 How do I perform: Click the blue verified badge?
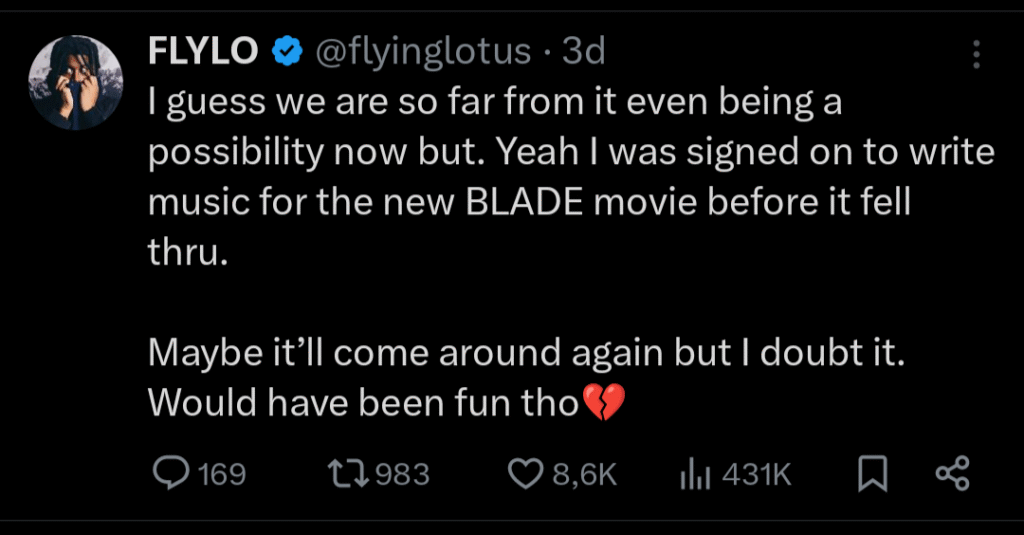tap(288, 52)
